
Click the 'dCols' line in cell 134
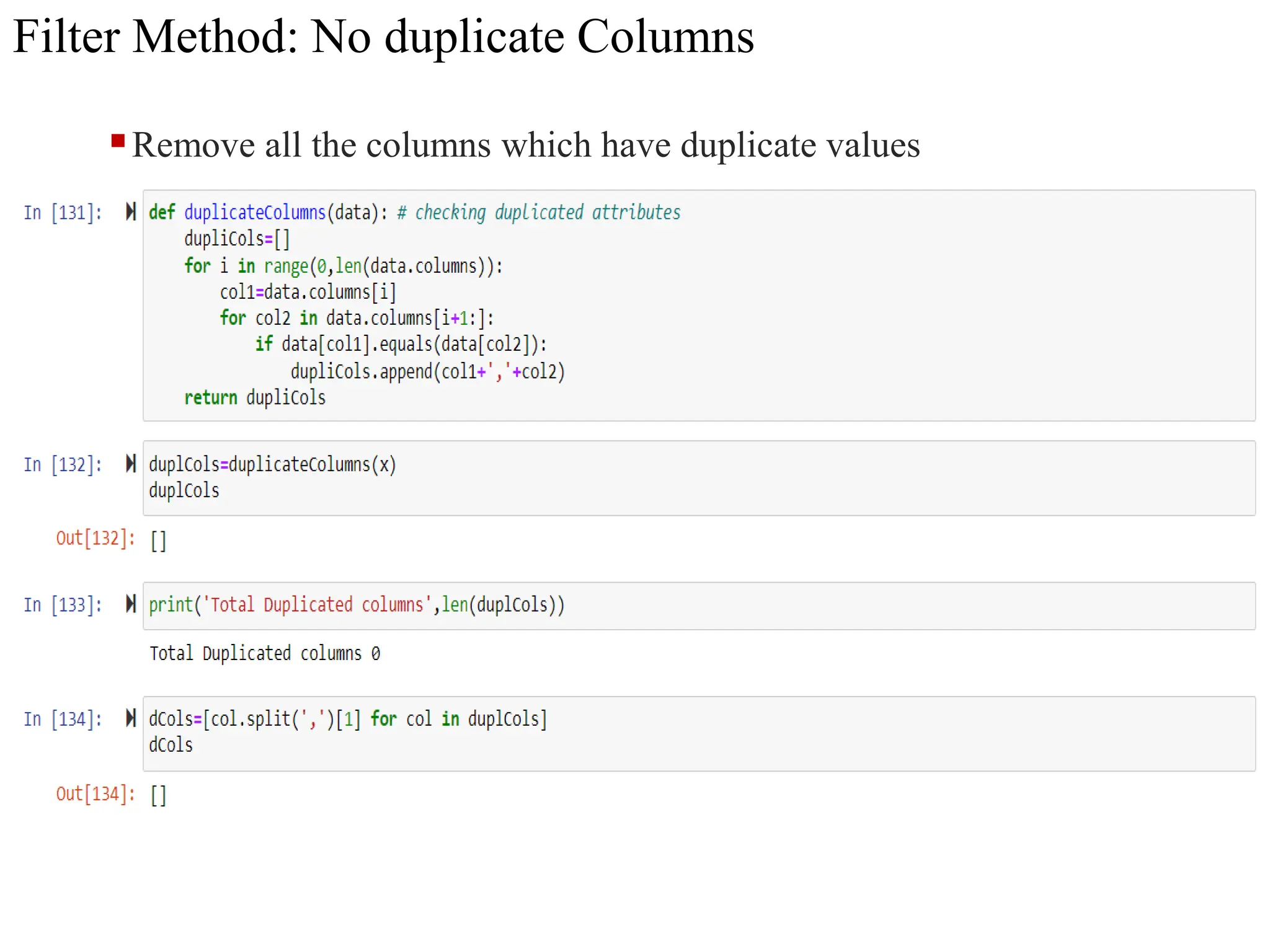(x=171, y=745)
